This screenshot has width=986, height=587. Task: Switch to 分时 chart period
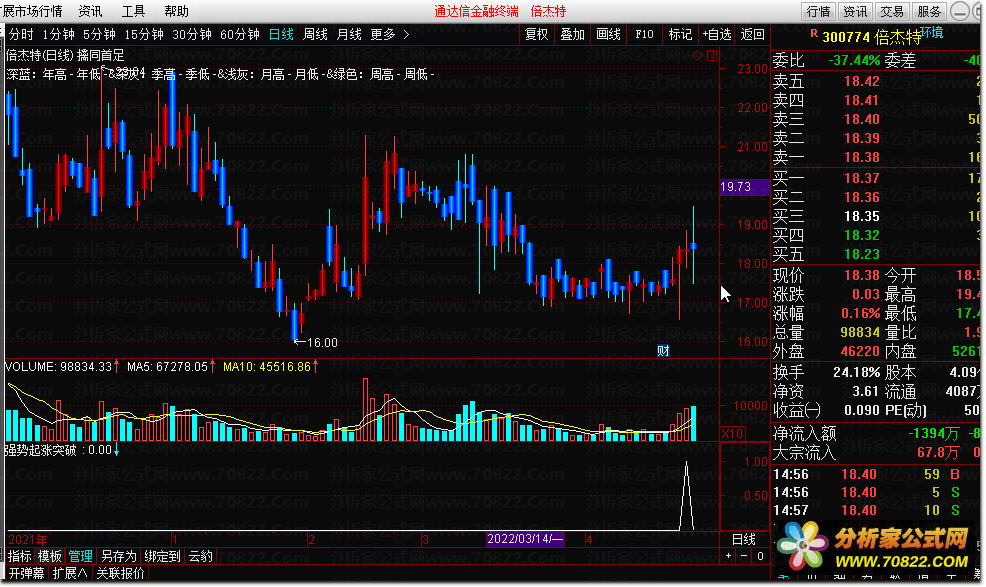tap(21, 35)
